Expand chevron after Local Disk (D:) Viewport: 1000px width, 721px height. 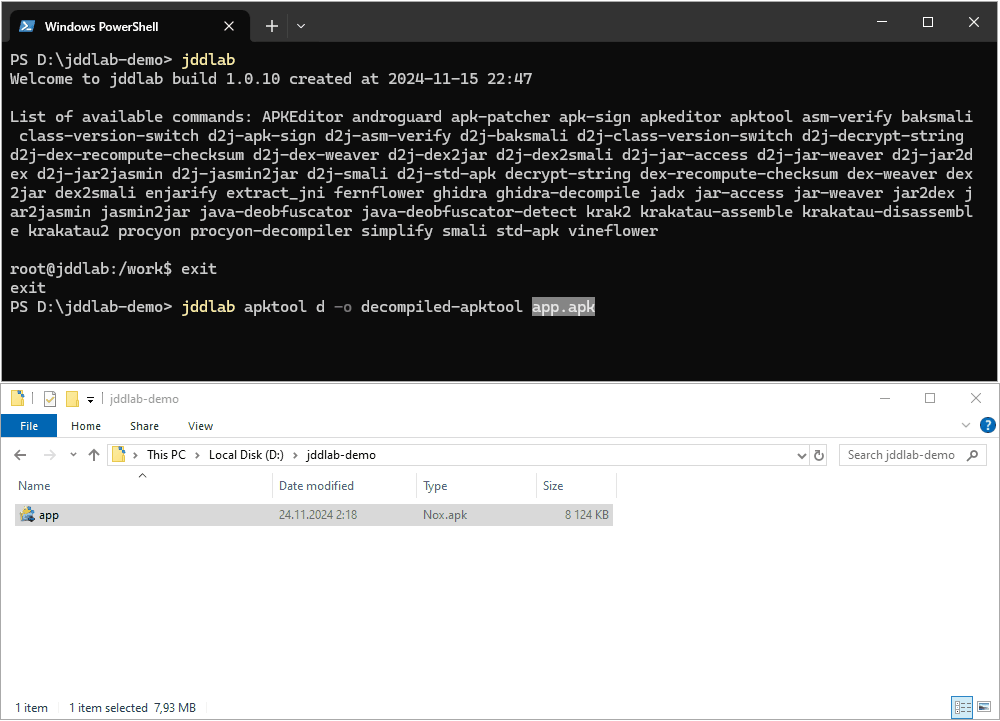click(x=295, y=455)
